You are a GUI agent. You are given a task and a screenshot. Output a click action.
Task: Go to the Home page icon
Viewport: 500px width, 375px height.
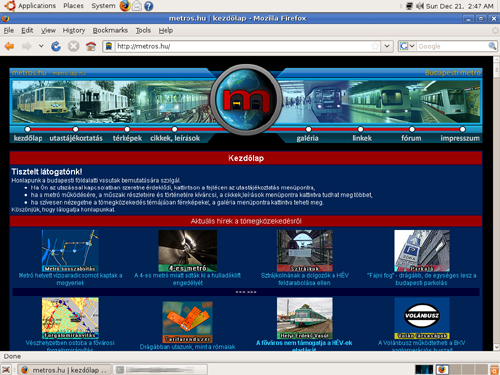click(x=91, y=46)
